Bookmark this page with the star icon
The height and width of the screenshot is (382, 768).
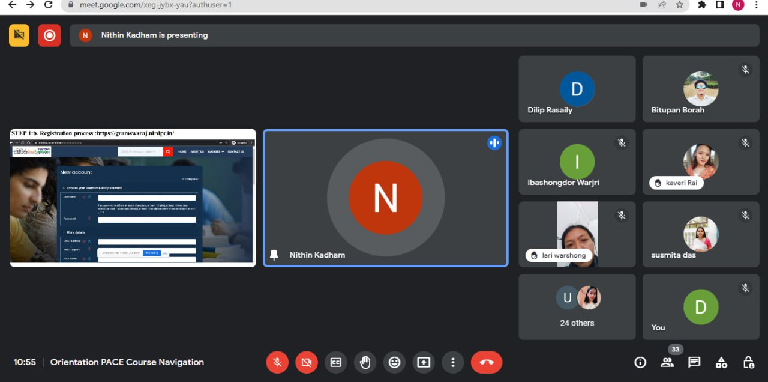[x=679, y=4]
